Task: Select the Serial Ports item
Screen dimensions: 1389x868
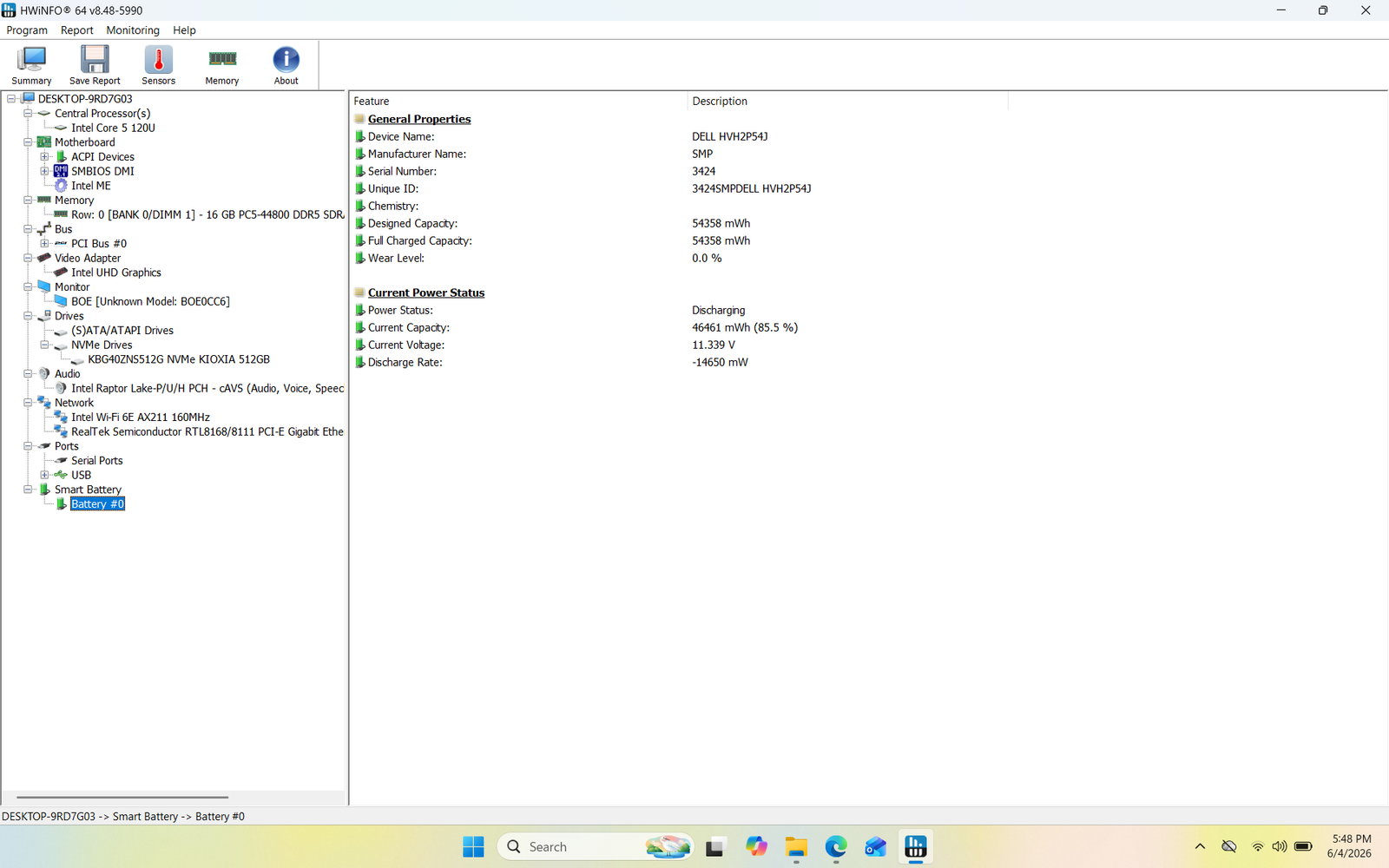Action: click(96, 461)
